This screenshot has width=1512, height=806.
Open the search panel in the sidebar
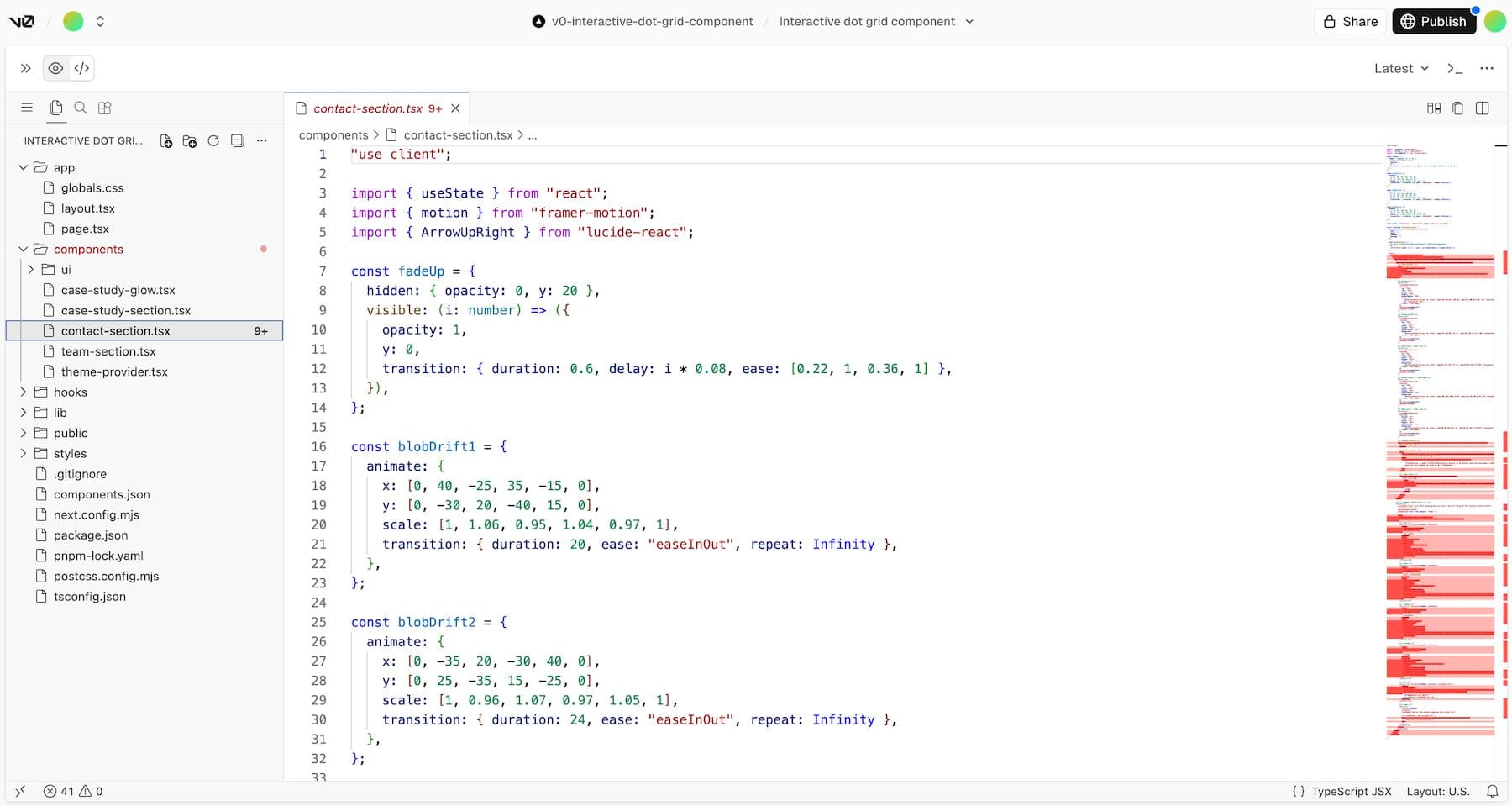pos(80,108)
